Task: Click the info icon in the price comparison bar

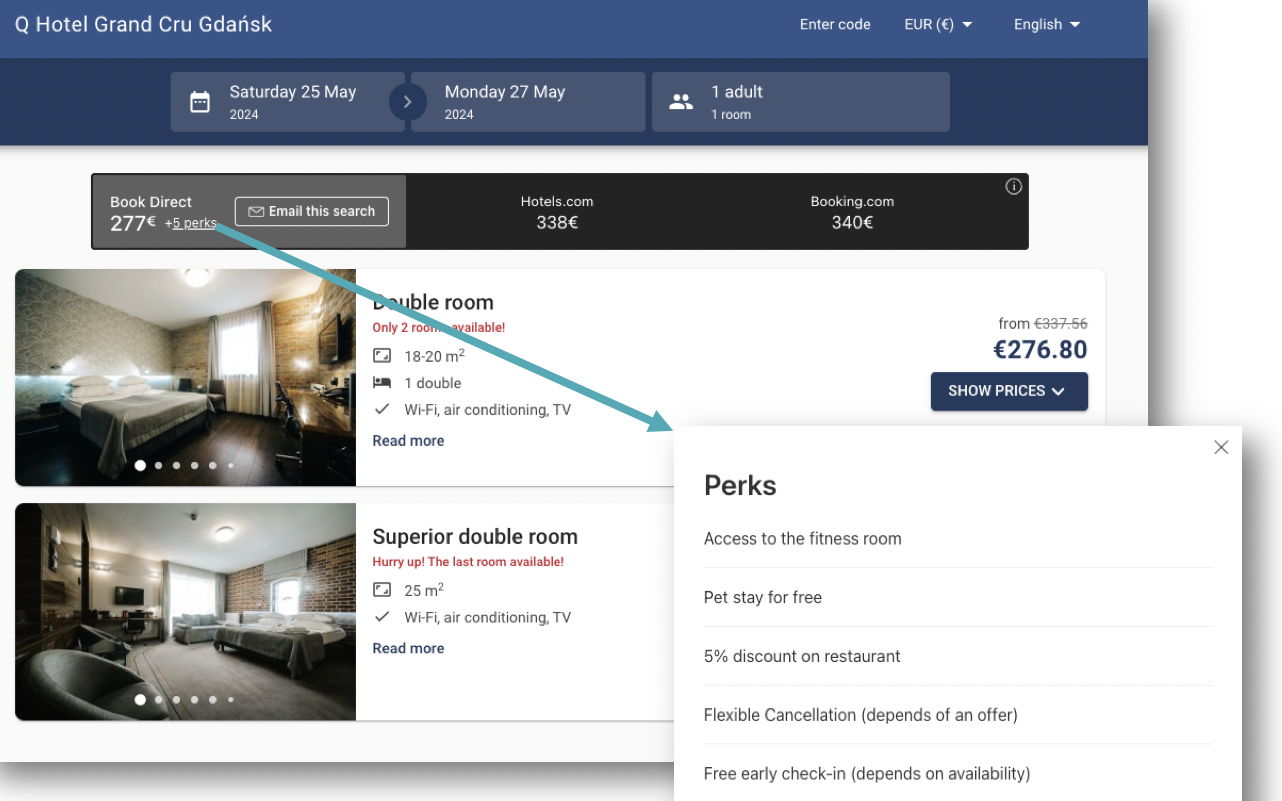Action: 1013,187
